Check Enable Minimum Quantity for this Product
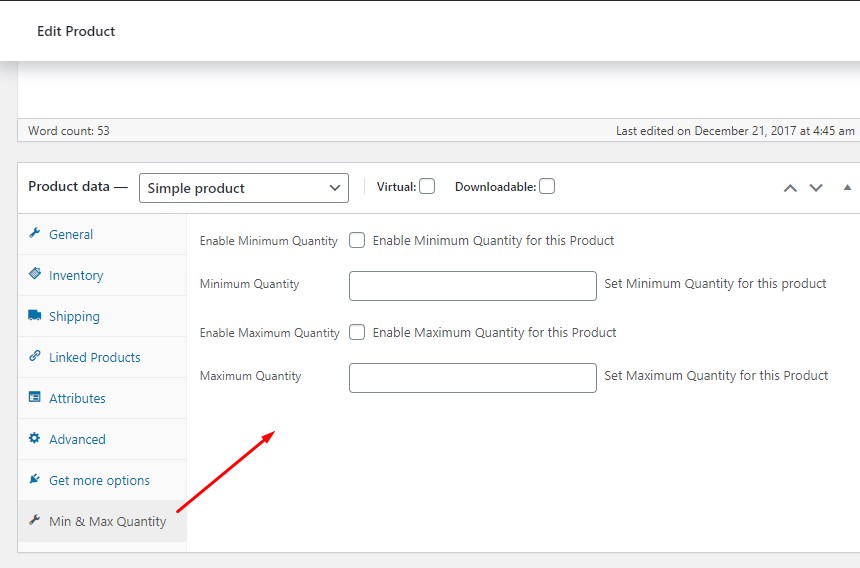Screen dimensions: 860x568 [357, 240]
